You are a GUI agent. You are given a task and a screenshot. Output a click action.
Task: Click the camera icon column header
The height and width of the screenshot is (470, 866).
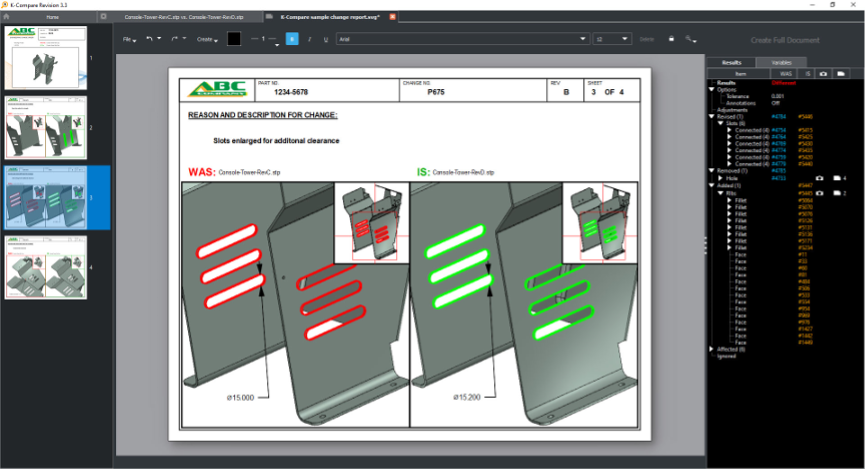[823, 73]
